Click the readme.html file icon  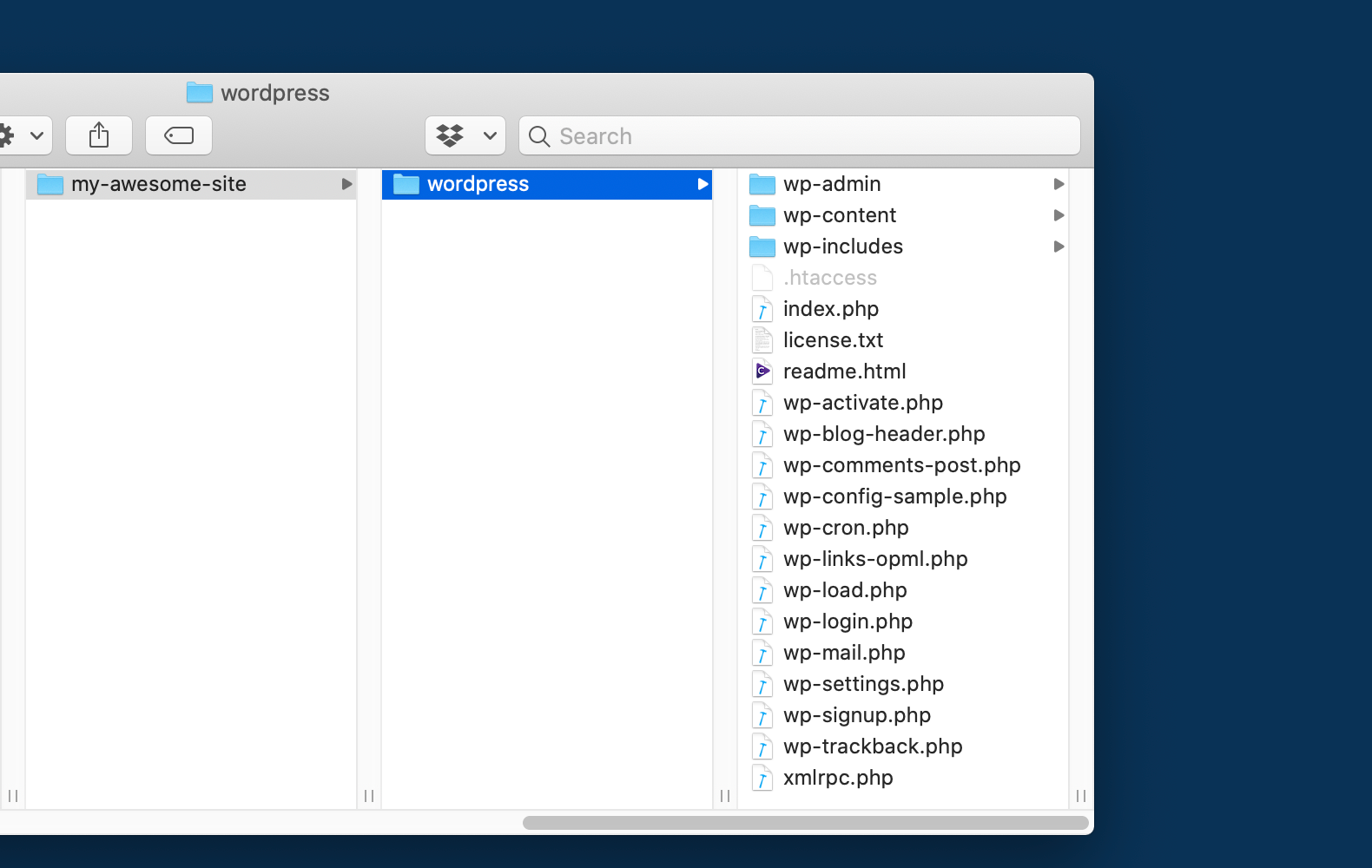[x=762, y=372]
